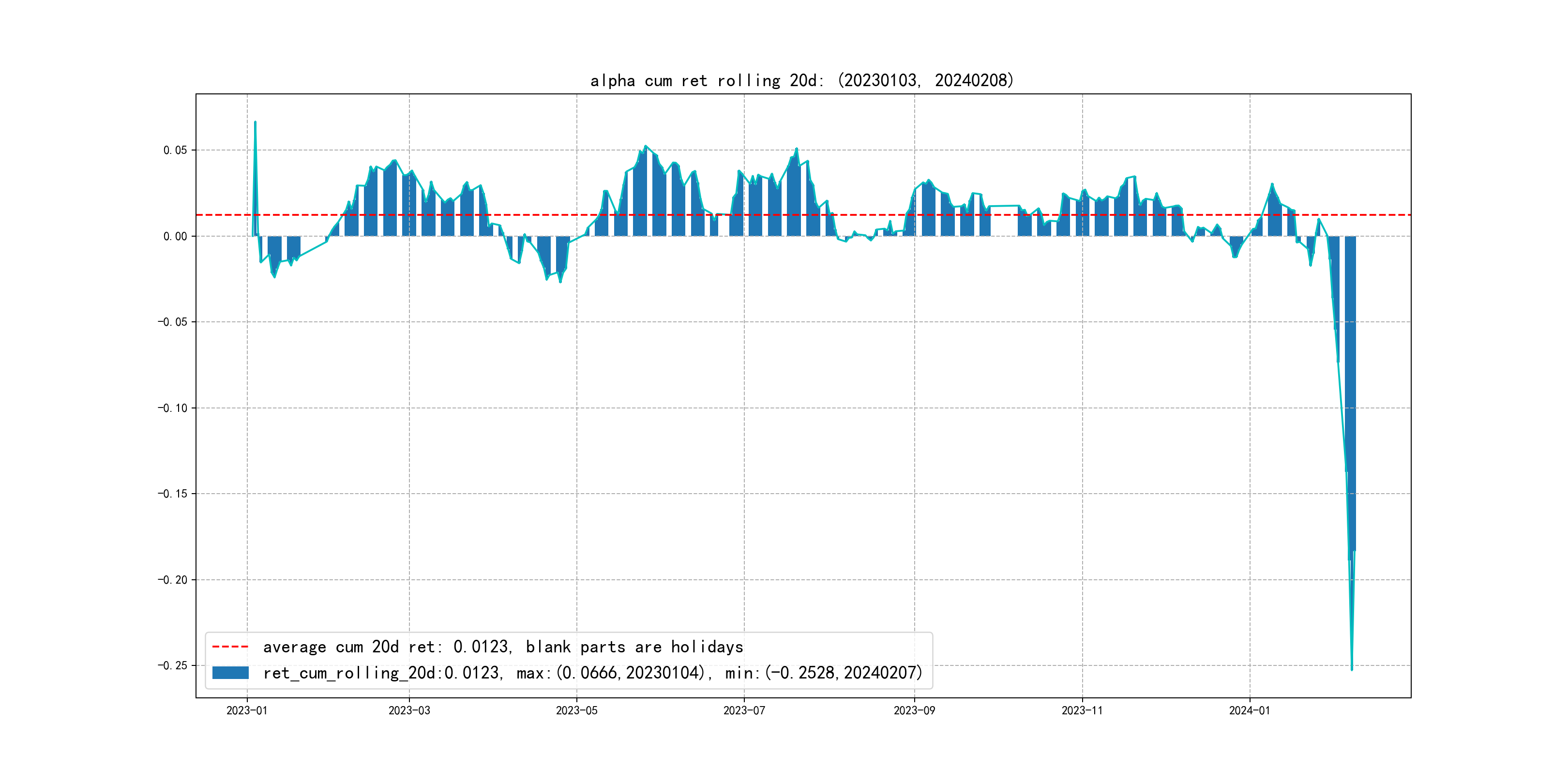Viewport: 1568px width, 784px height.
Task: Click the red dashed line sample in the legend
Action: 230,647
